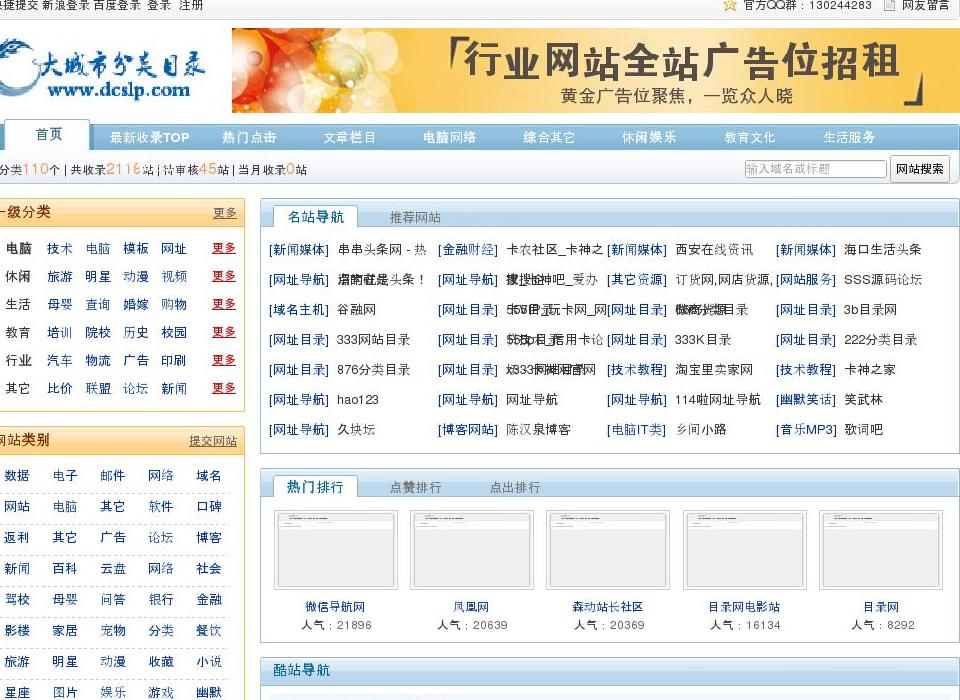Open the 教育文化 menu item
Image resolution: width=960 pixels, height=700 pixels.
point(749,137)
